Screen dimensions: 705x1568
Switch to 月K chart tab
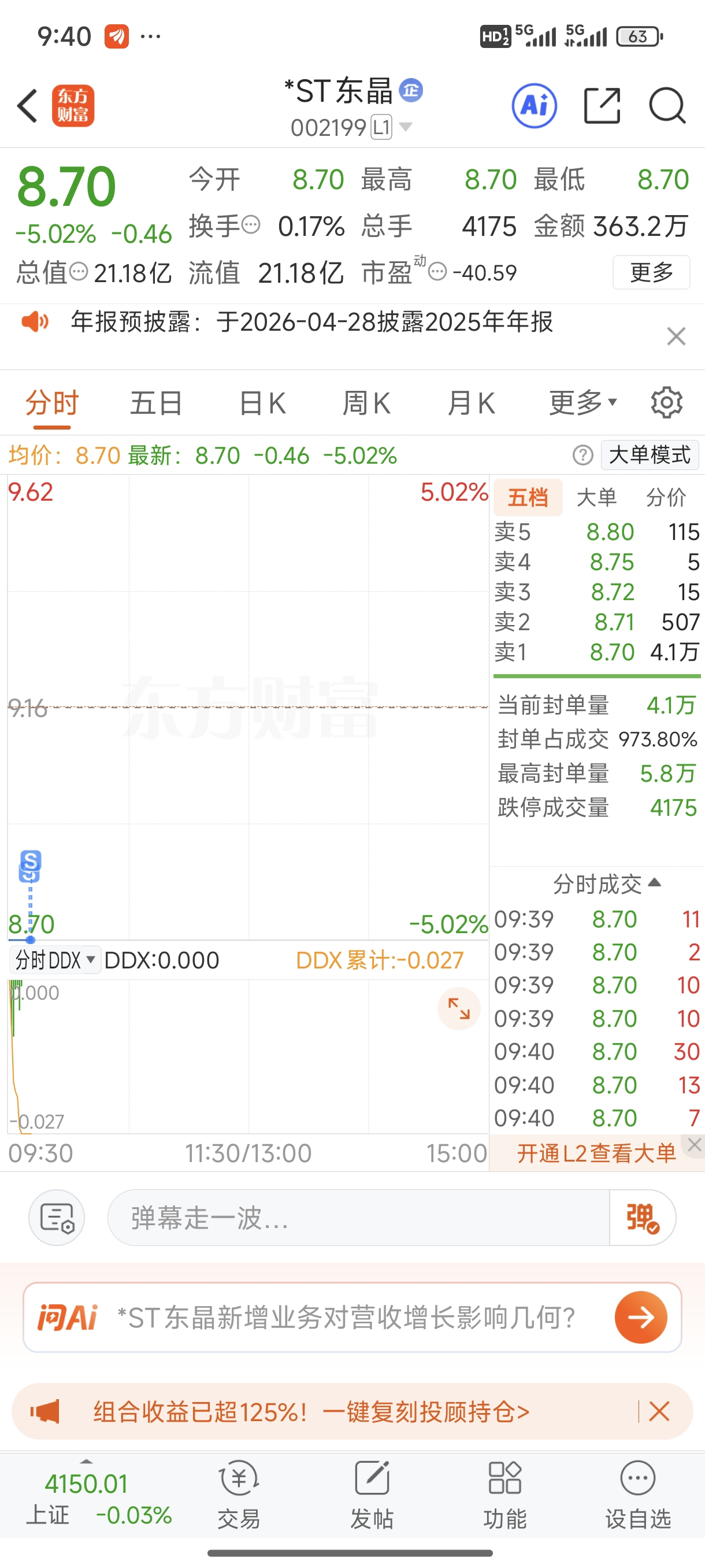click(x=471, y=403)
